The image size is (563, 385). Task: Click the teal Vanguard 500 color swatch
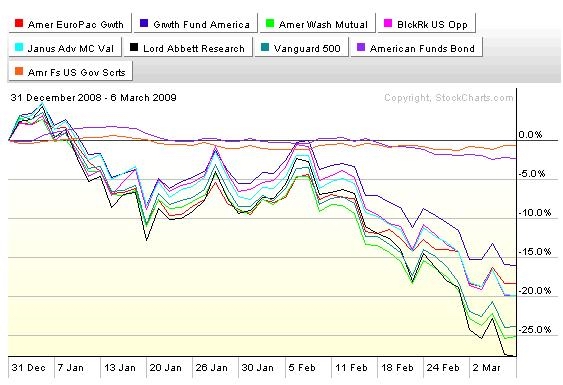(265, 47)
